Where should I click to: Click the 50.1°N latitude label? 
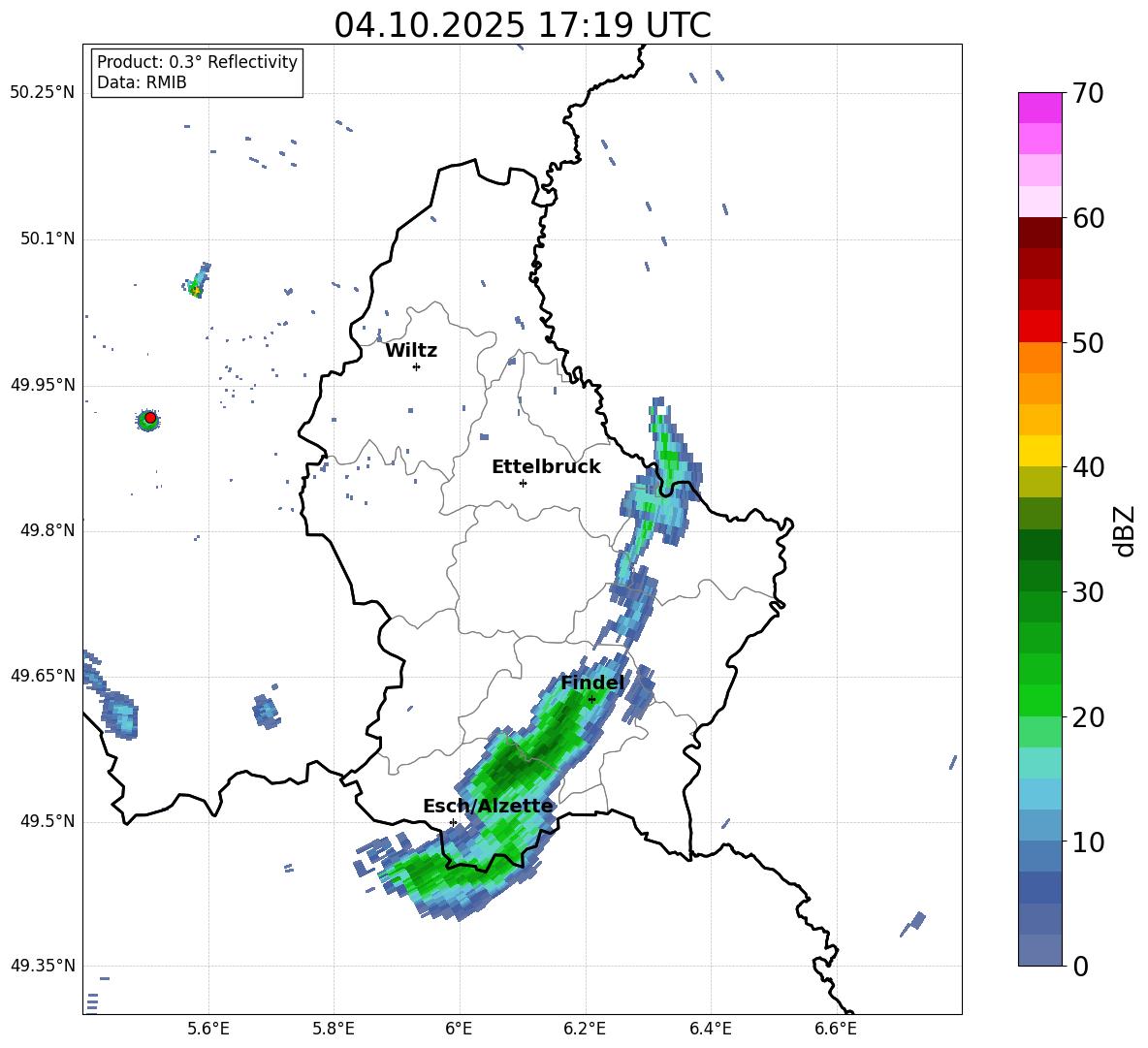click(x=47, y=238)
